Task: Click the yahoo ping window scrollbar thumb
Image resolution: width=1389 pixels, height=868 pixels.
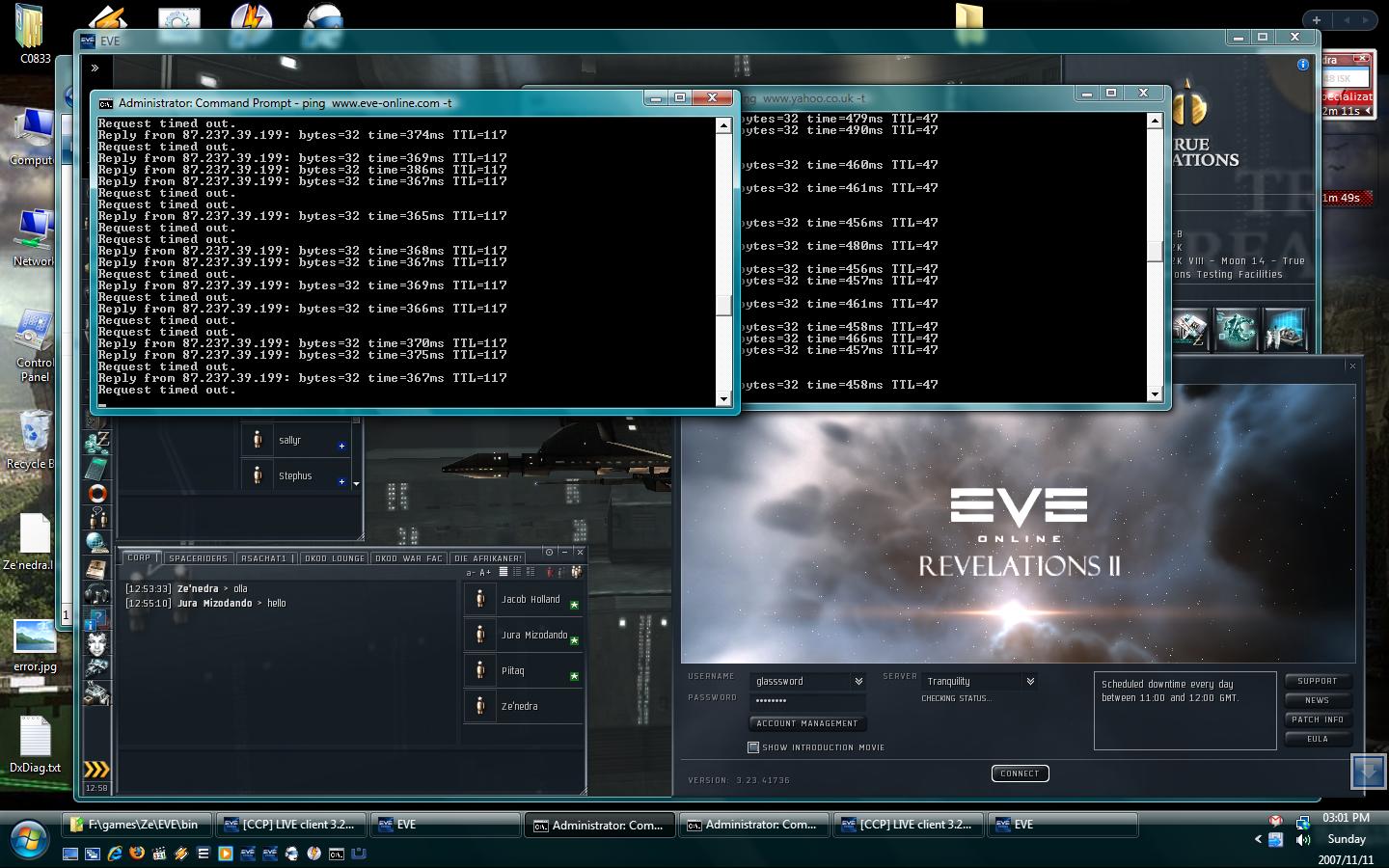Action: click(x=1155, y=251)
